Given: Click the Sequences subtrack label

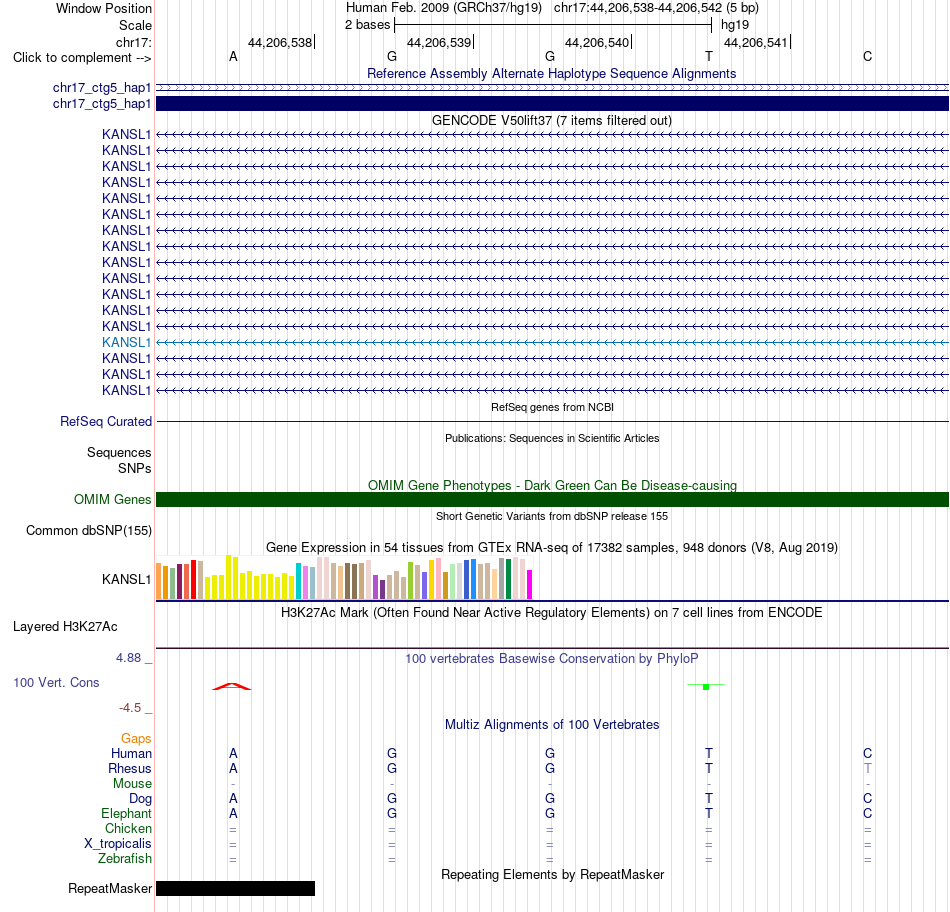Looking at the screenshot, I should click(119, 453).
